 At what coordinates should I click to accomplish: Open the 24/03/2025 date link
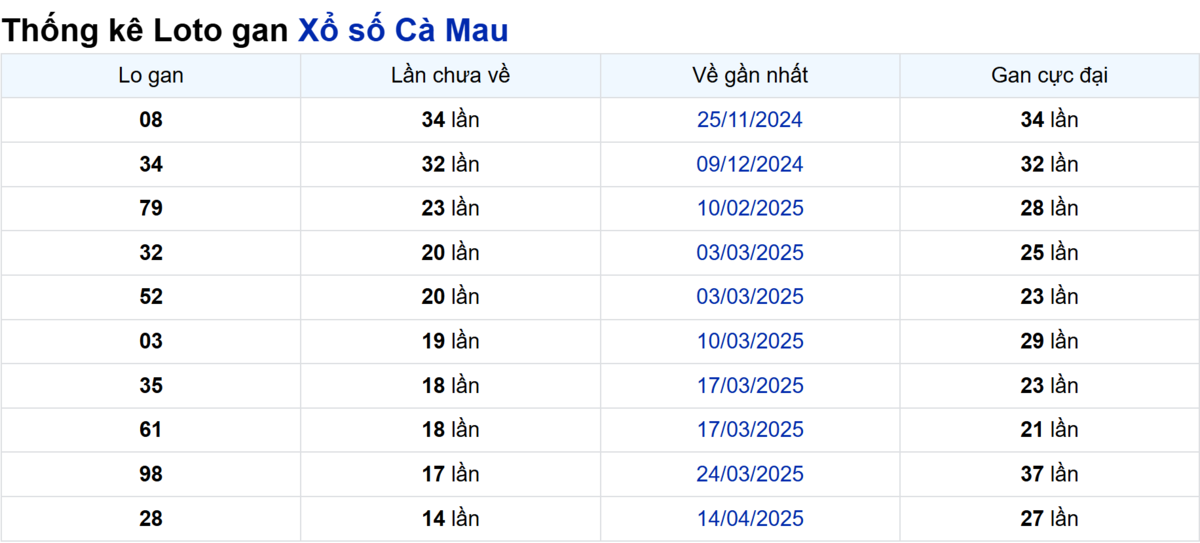click(750, 474)
